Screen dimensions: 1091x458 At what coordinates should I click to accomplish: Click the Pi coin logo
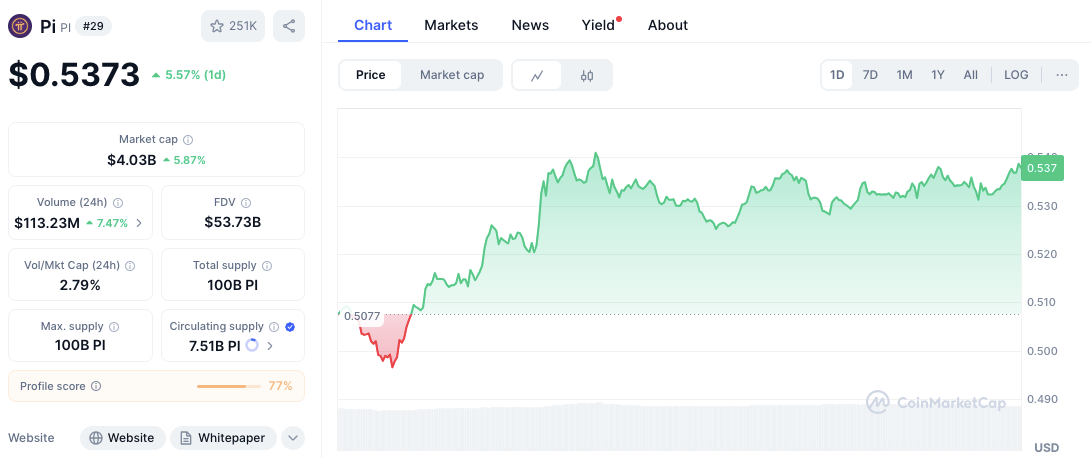coord(19,26)
